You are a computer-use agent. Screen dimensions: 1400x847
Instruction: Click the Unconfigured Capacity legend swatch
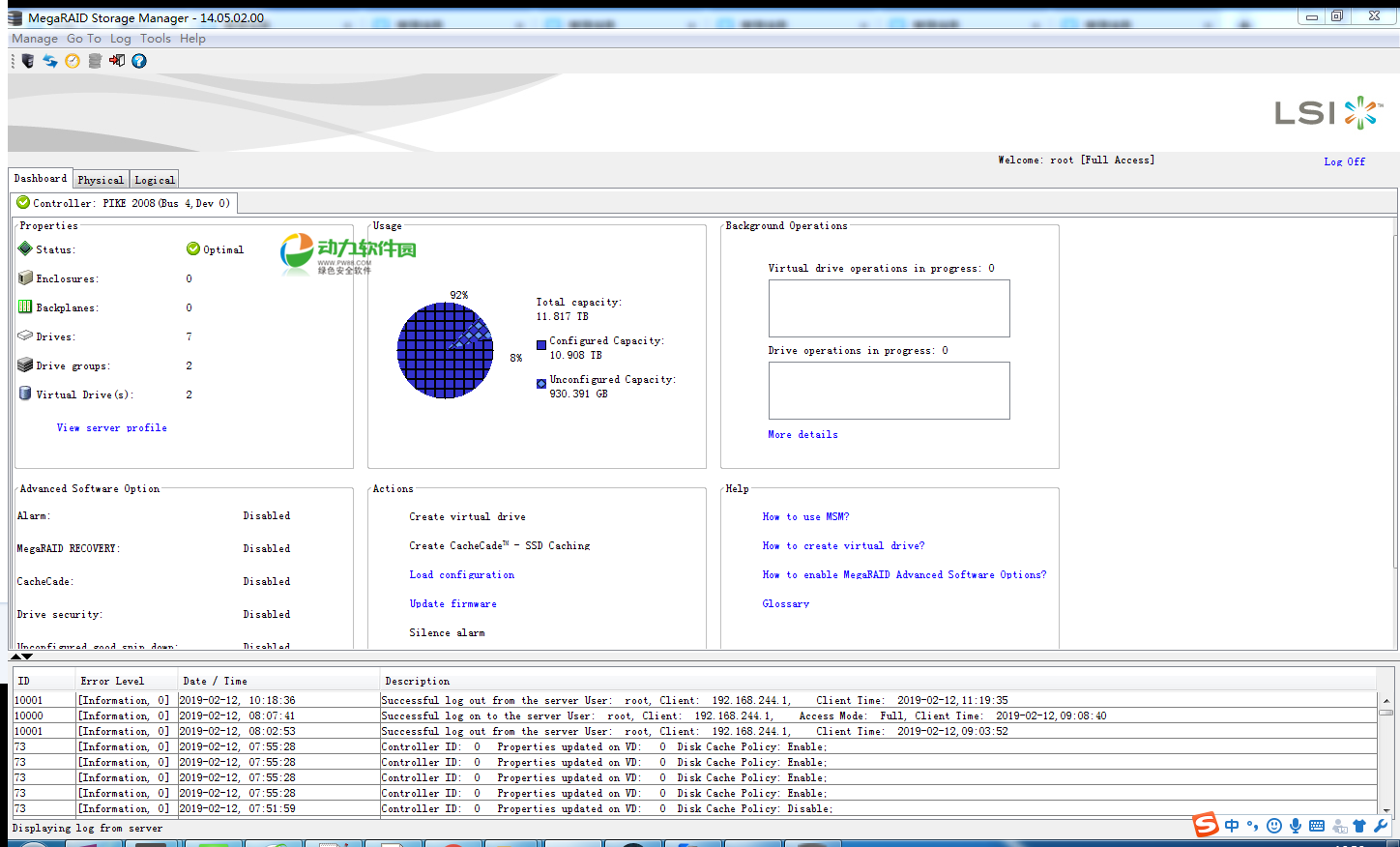pyautogui.click(x=541, y=383)
